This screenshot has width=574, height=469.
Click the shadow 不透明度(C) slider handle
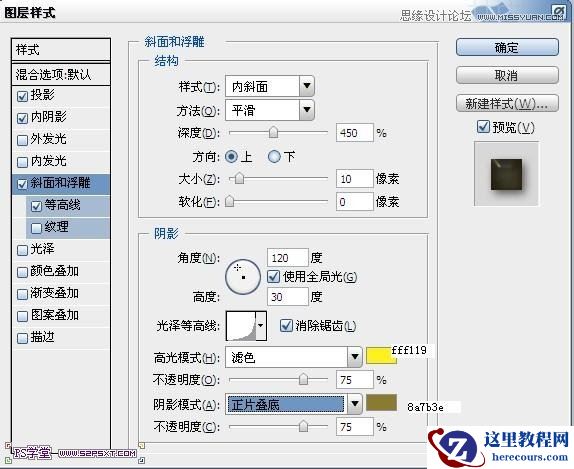(x=303, y=426)
